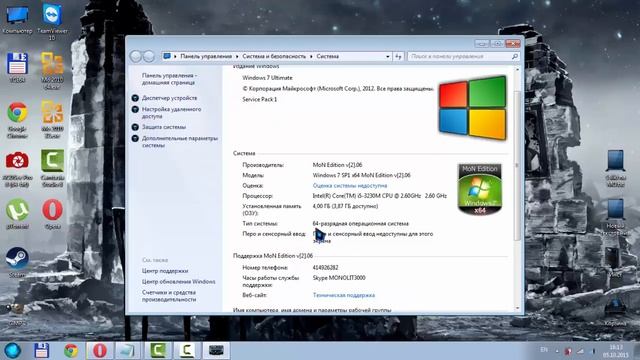Viewport: 640px width, 360px height.
Task: Click Панель управления breadcrumb segment
Action: click(206, 56)
